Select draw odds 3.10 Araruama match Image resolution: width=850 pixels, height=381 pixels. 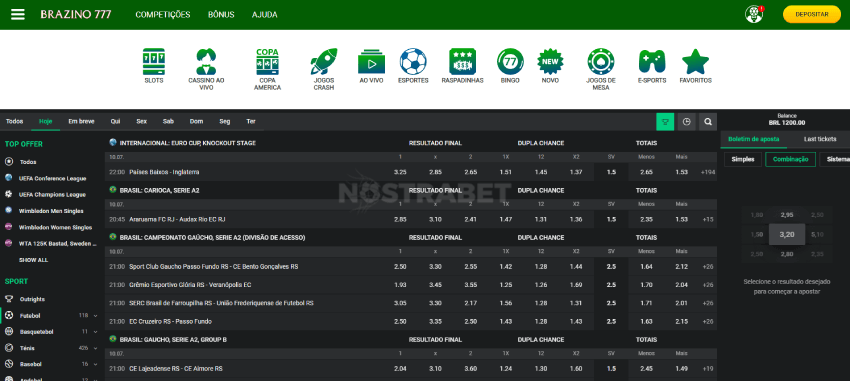click(435, 219)
